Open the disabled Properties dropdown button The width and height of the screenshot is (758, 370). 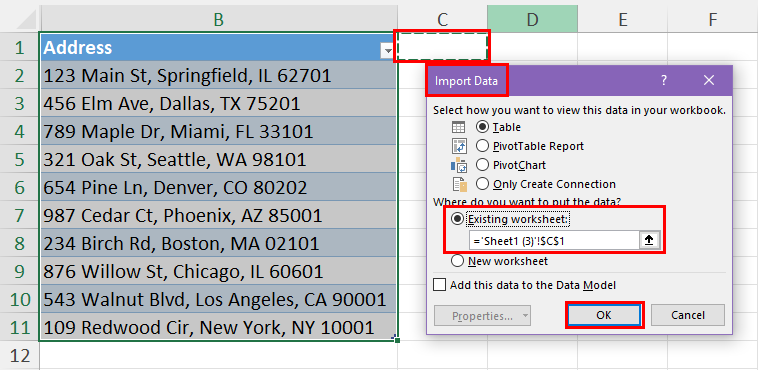tap(482, 316)
